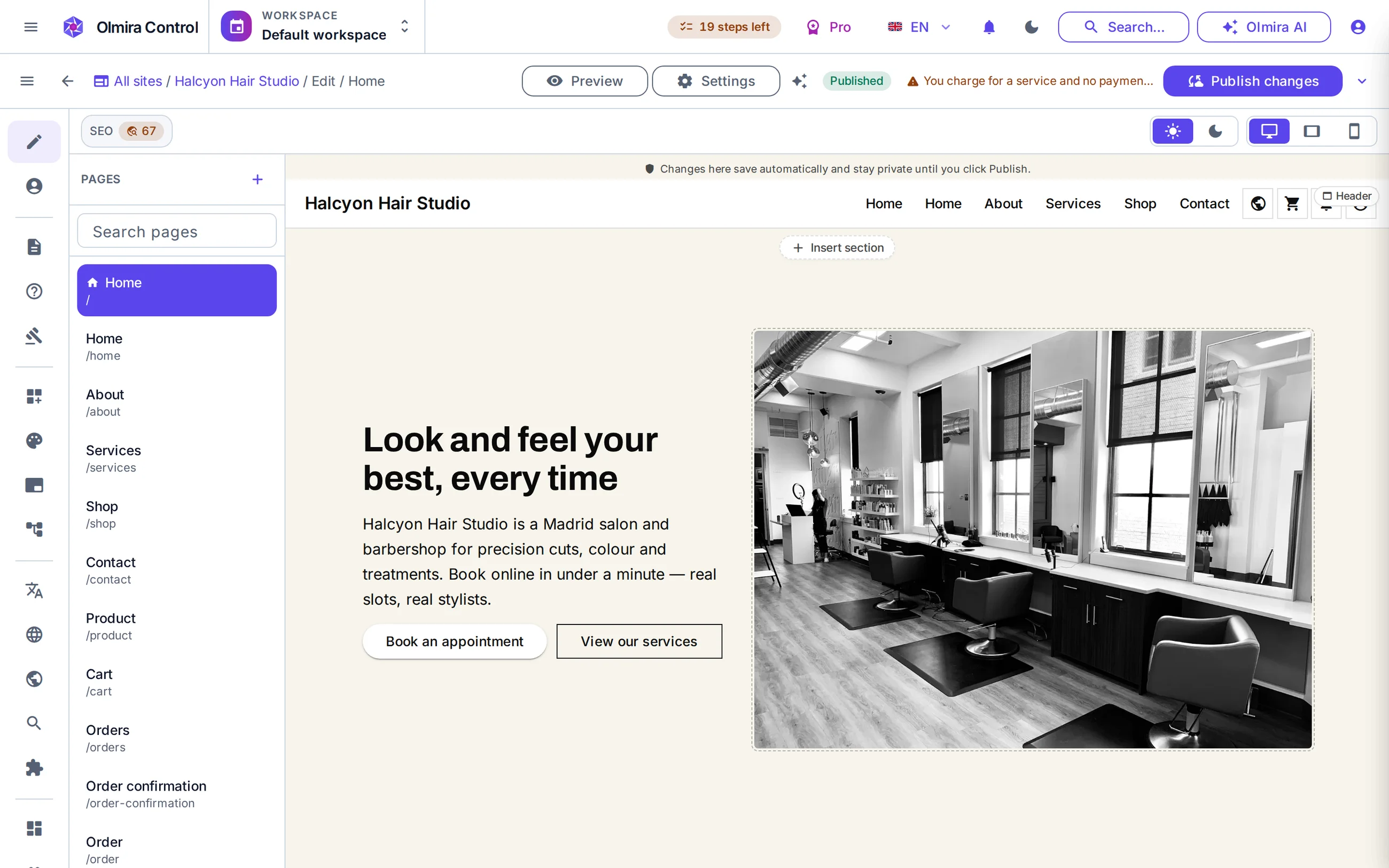Open the puzzle extensions sidebar icon
Viewport: 1389px width, 868px height.
click(x=34, y=768)
